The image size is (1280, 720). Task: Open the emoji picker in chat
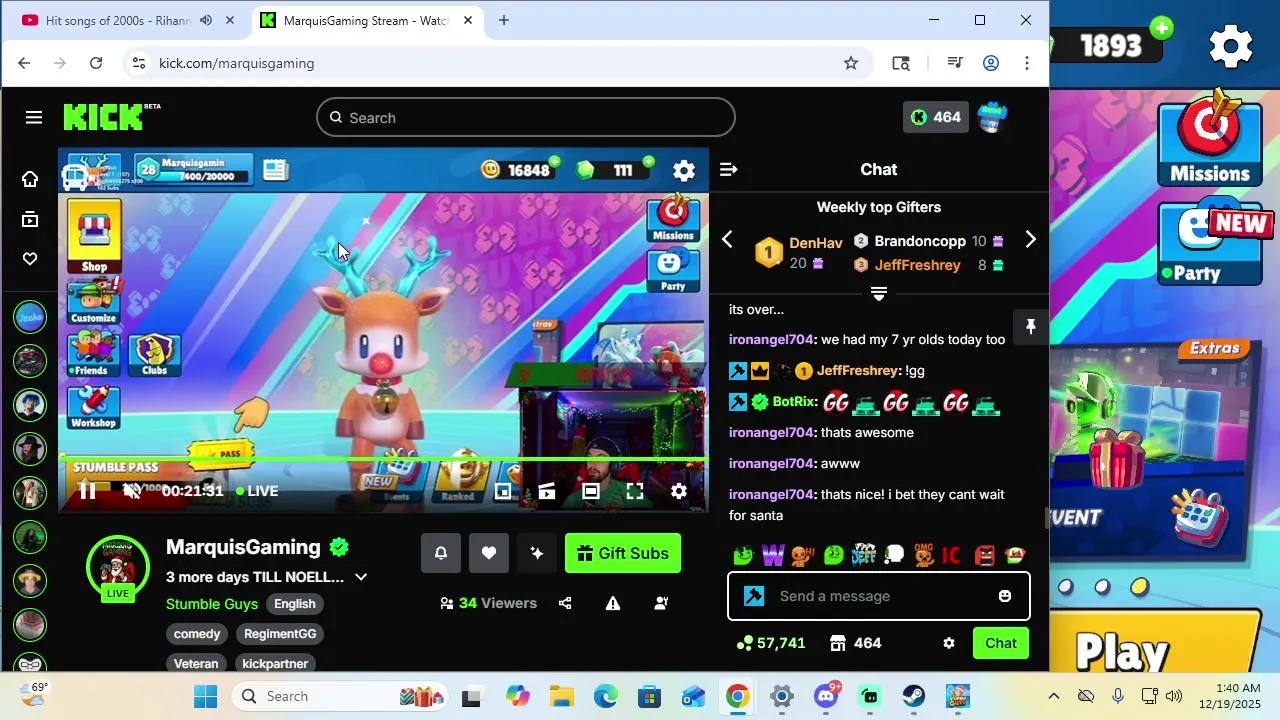pyautogui.click(x=1005, y=596)
